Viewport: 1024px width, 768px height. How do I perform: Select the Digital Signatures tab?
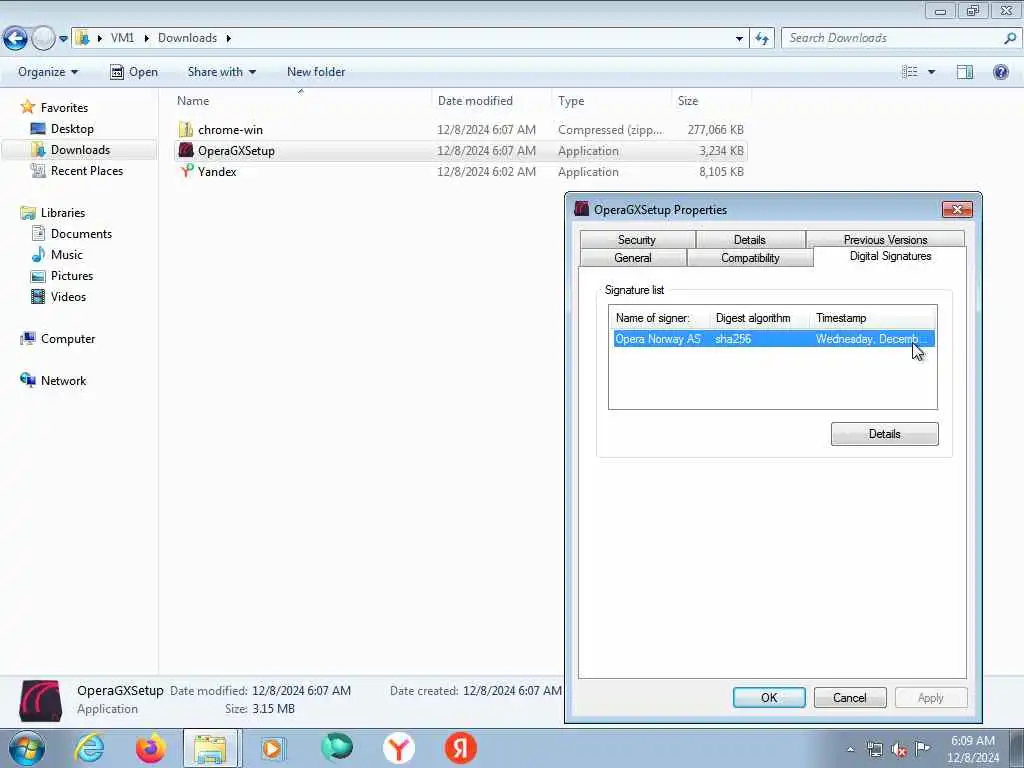click(890, 256)
